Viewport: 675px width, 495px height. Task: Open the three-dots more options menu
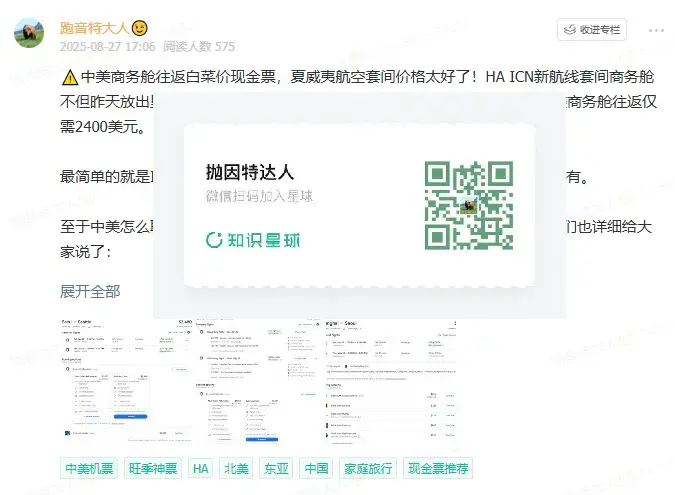pos(656,31)
